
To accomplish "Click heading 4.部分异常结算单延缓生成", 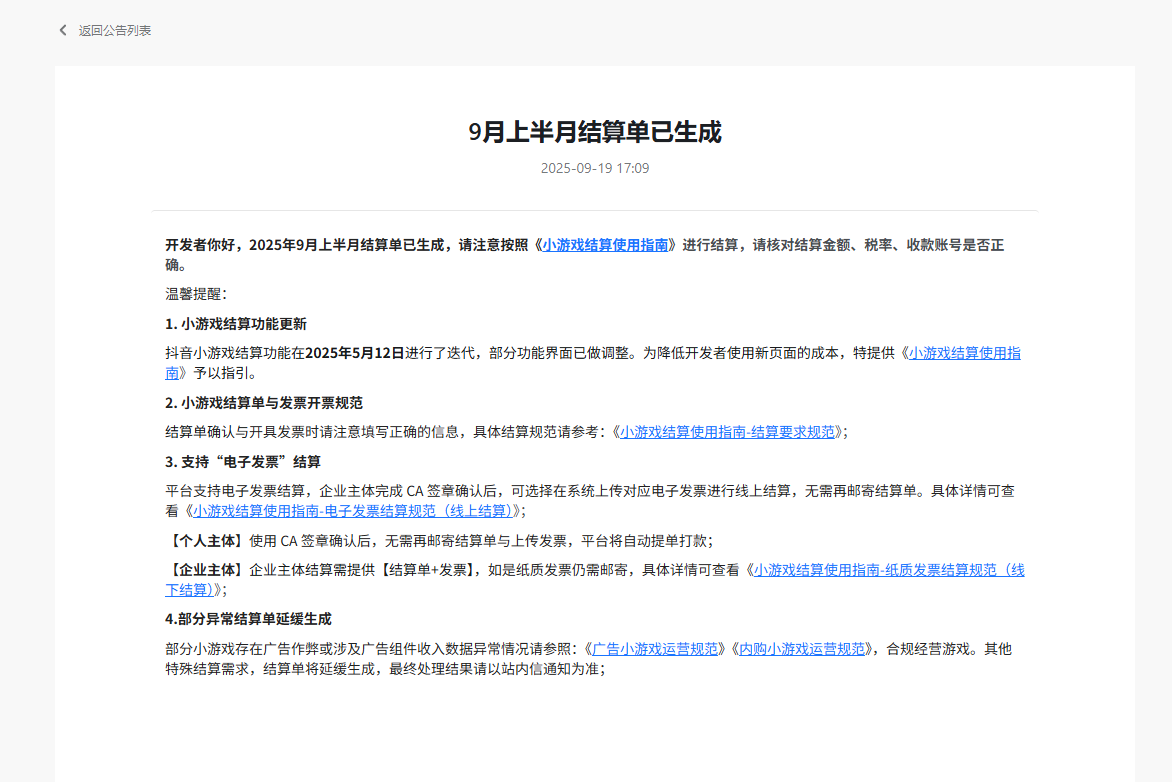I will click(248, 619).
